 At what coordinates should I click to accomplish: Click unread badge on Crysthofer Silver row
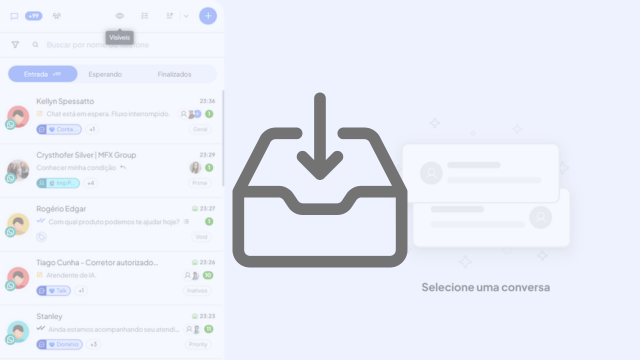[209, 168]
